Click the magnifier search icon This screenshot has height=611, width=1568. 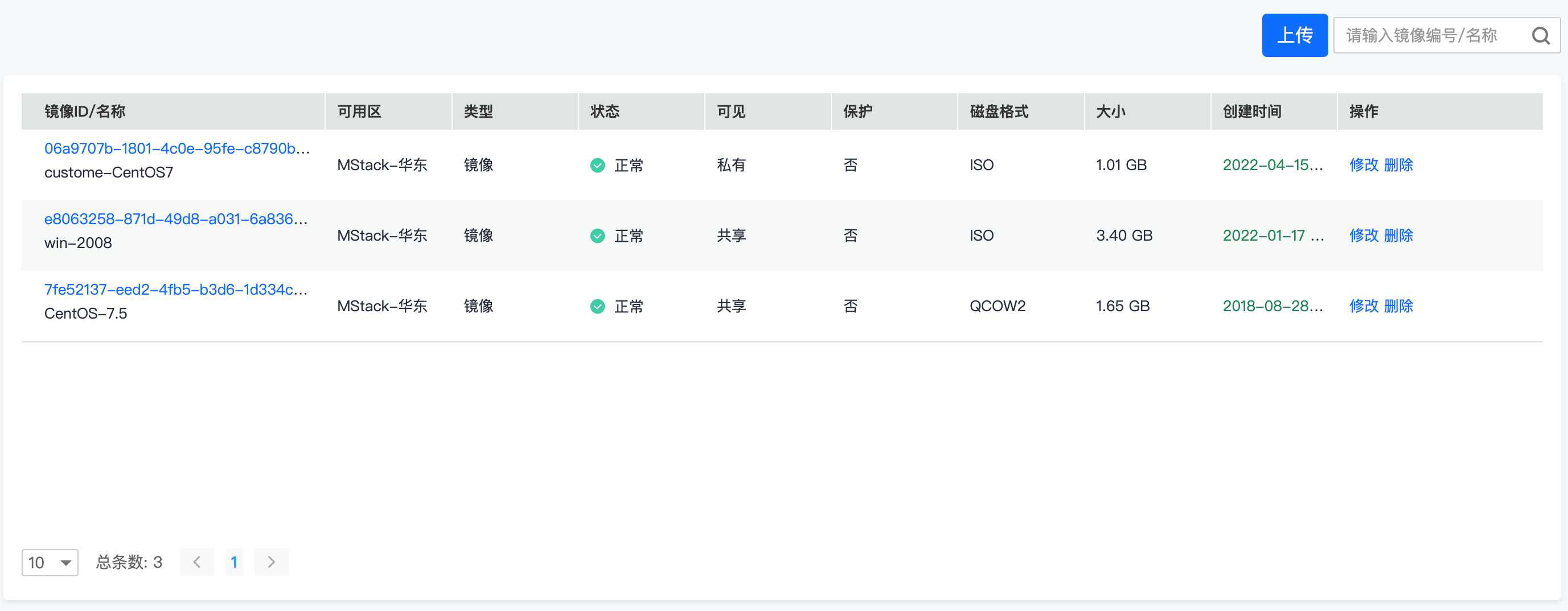[1540, 36]
